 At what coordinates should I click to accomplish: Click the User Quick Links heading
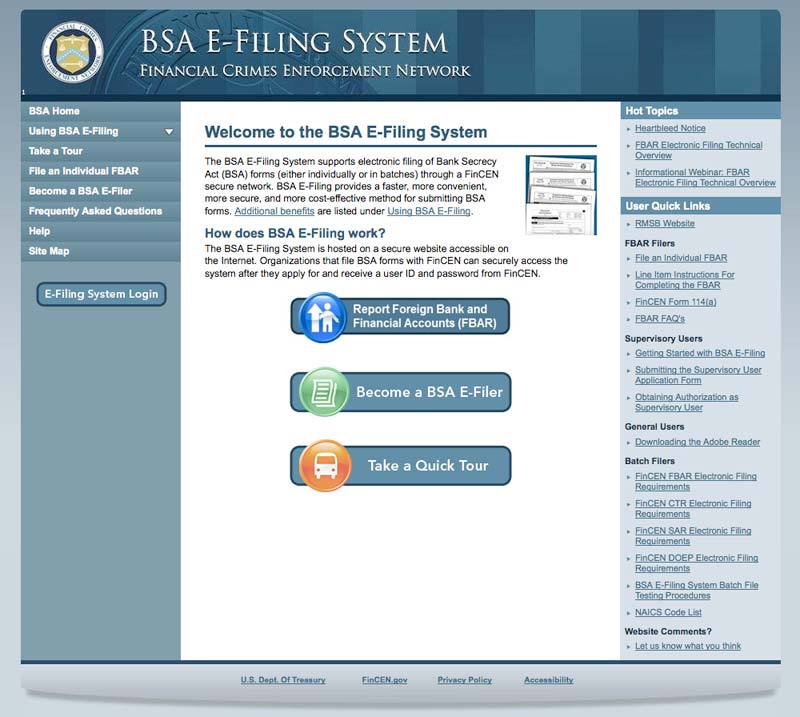(667, 206)
